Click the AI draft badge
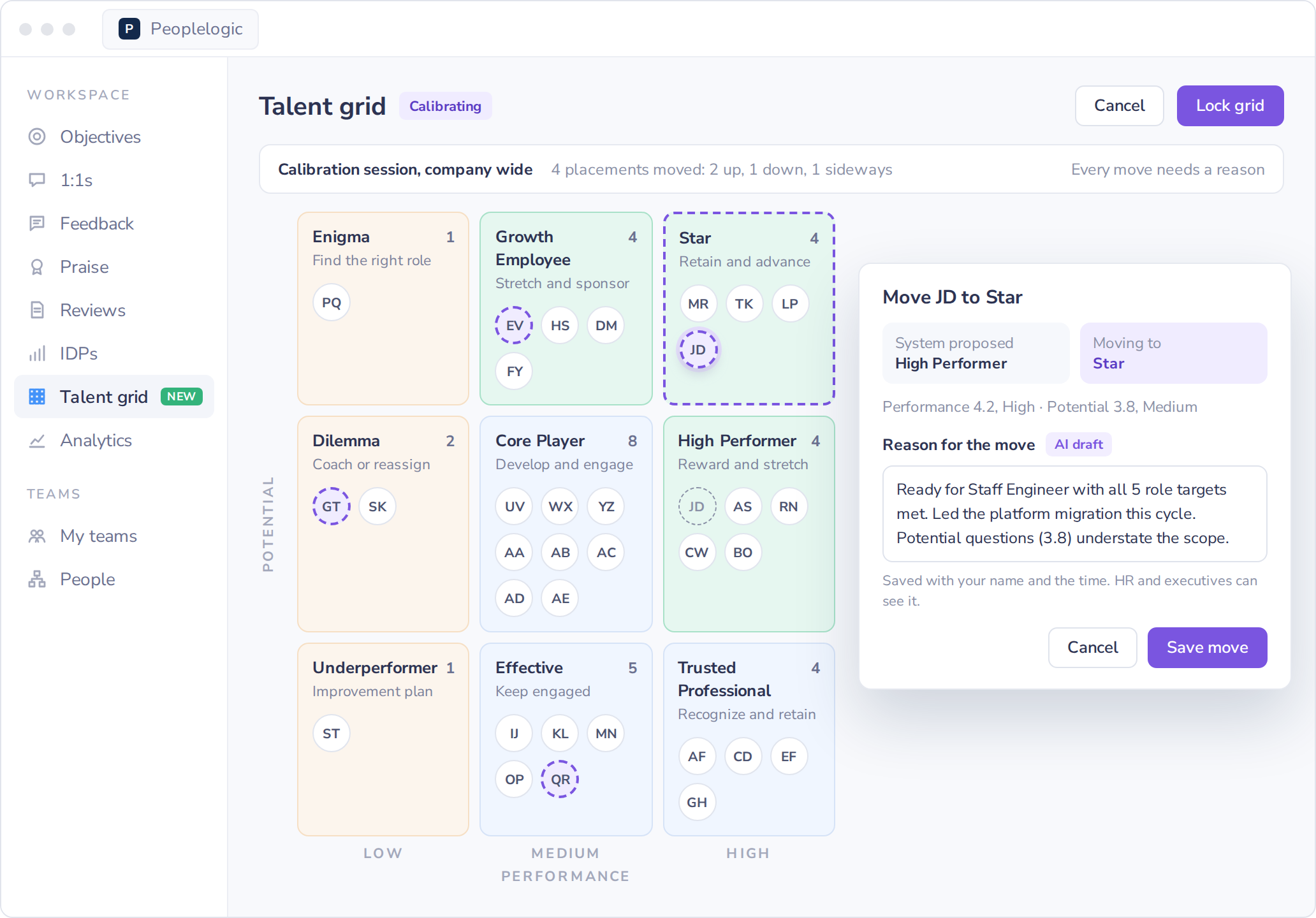The image size is (1316, 918). [x=1078, y=444]
